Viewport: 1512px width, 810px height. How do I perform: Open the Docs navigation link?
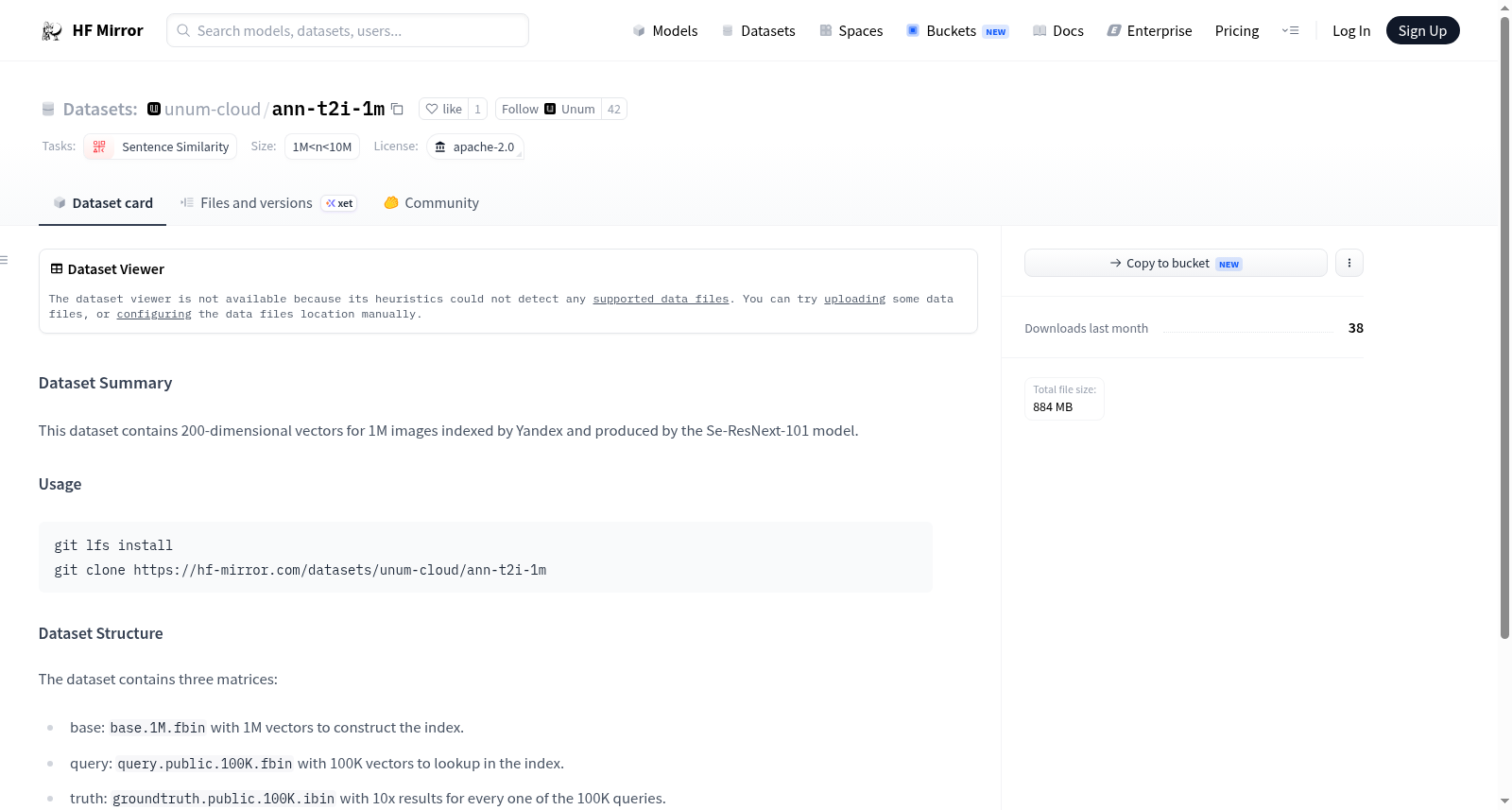tap(1058, 31)
